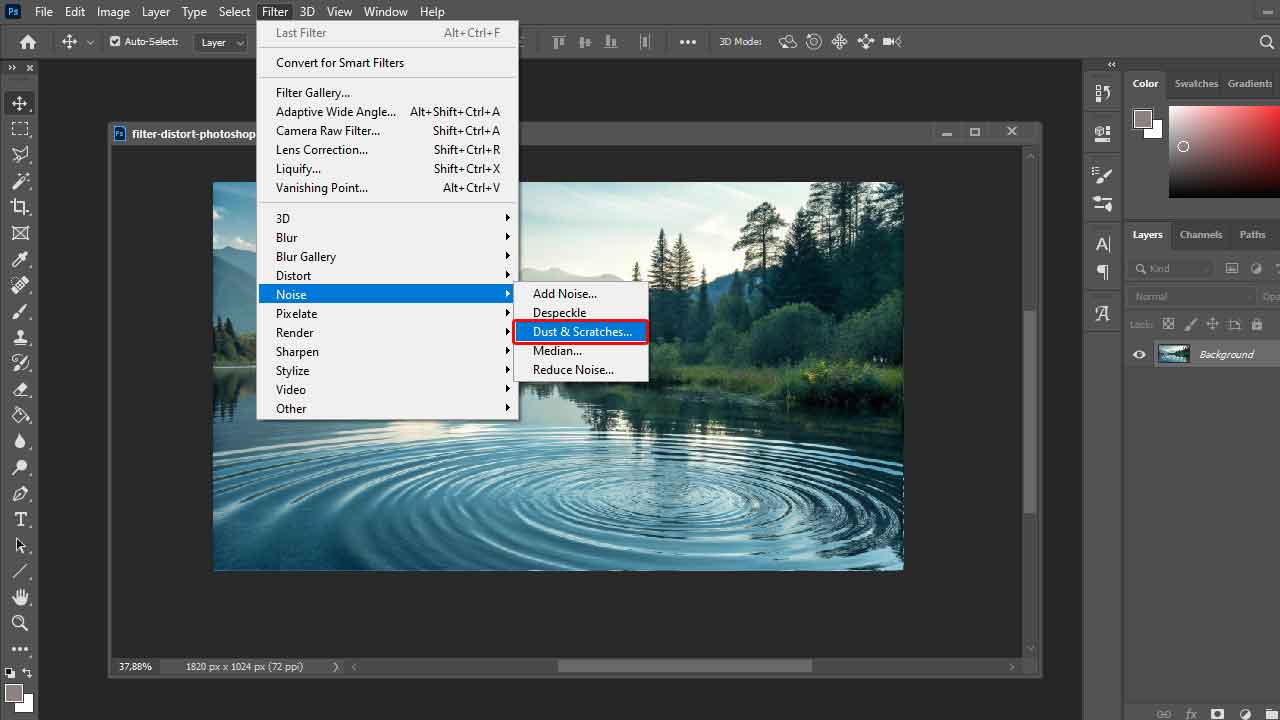Click Dust & Scratches menu item

pos(581,332)
